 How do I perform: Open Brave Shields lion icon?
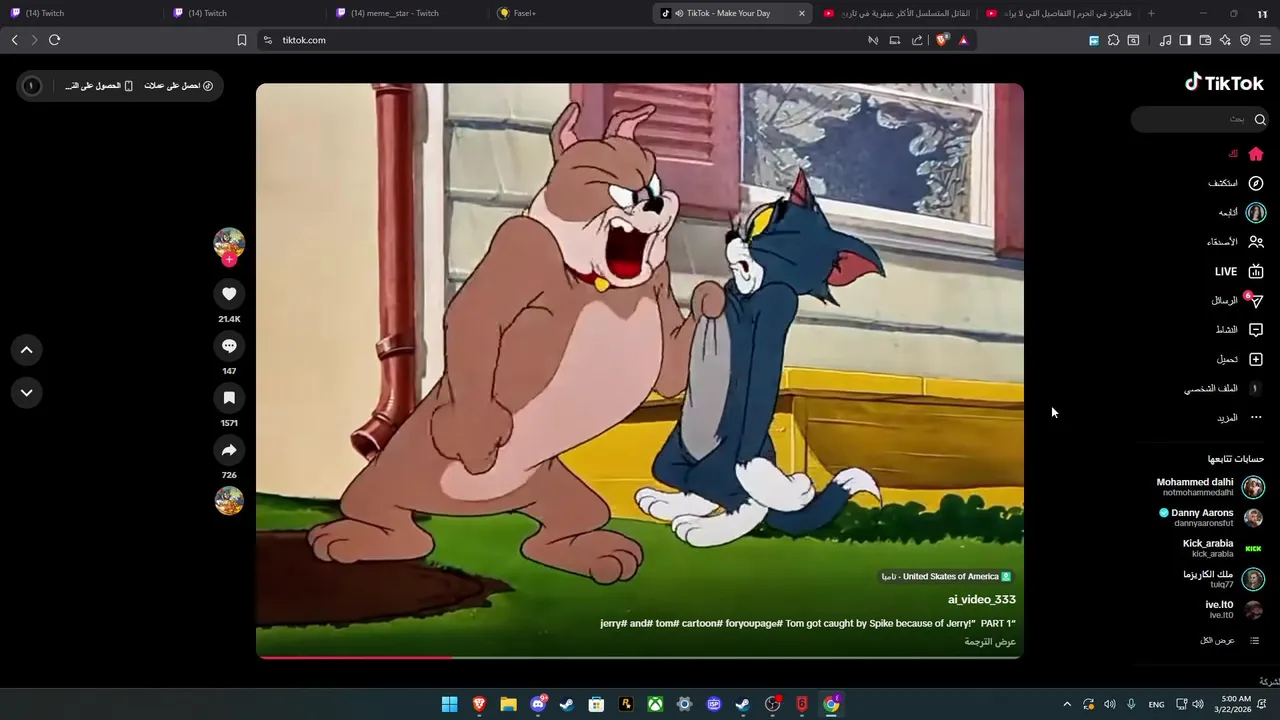(942, 40)
